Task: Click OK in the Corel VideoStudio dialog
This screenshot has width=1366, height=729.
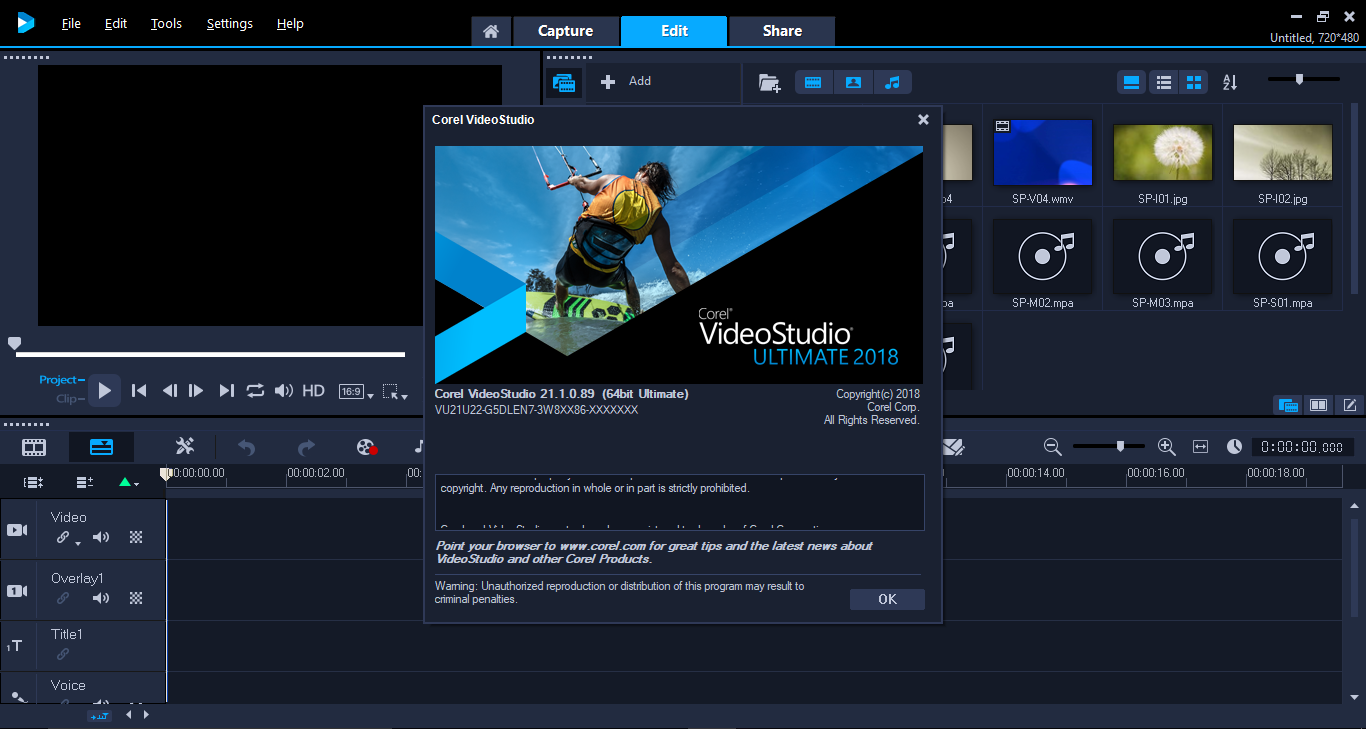Action: click(x=887, y=599)
